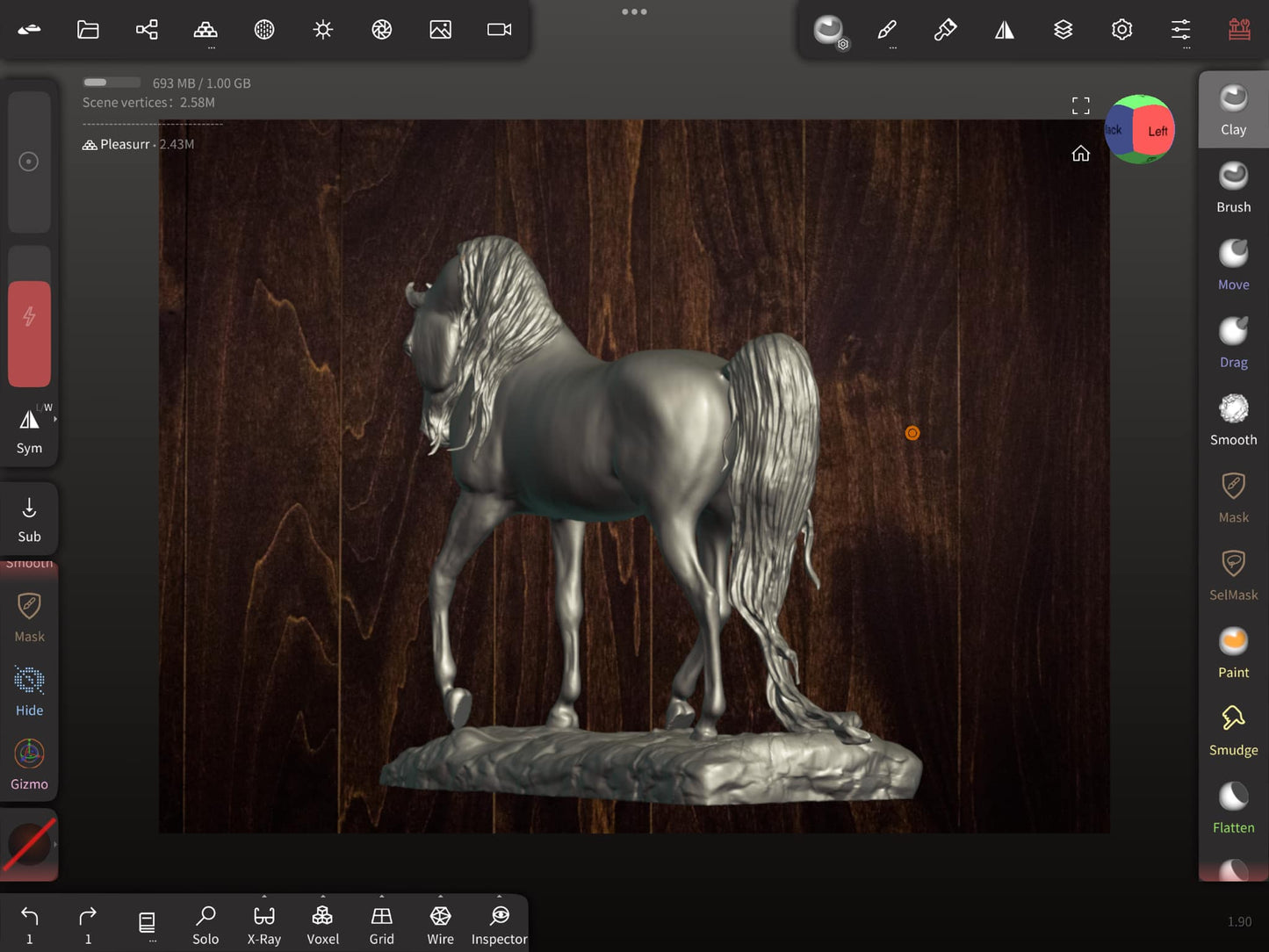Viewport: 1269px width, 952px height.
Task: Select the Brush tool
Action: pyautogui.click(x=1233, y=187)
